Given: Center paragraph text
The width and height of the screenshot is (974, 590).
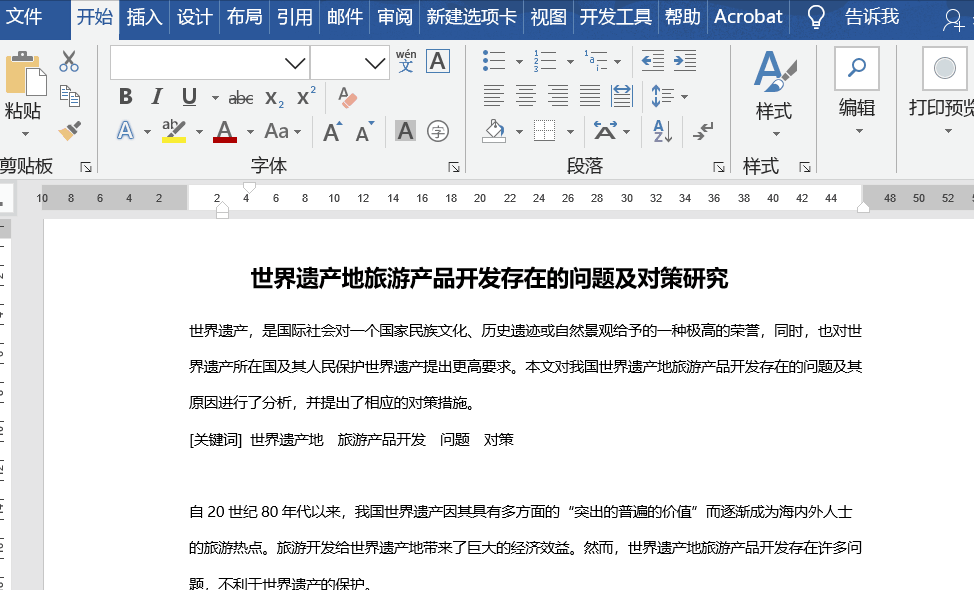Looking at the screenshot, I should (x=526, y=96).
